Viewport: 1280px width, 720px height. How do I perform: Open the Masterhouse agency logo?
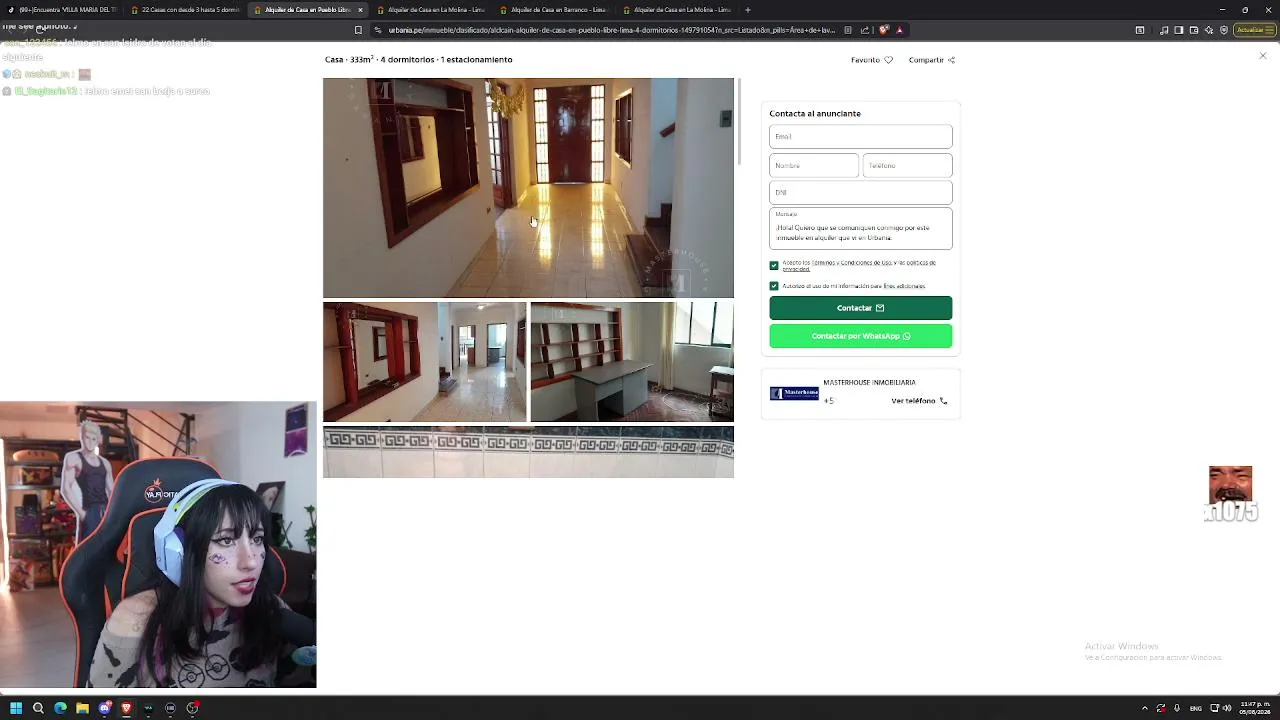click(794, 393)
